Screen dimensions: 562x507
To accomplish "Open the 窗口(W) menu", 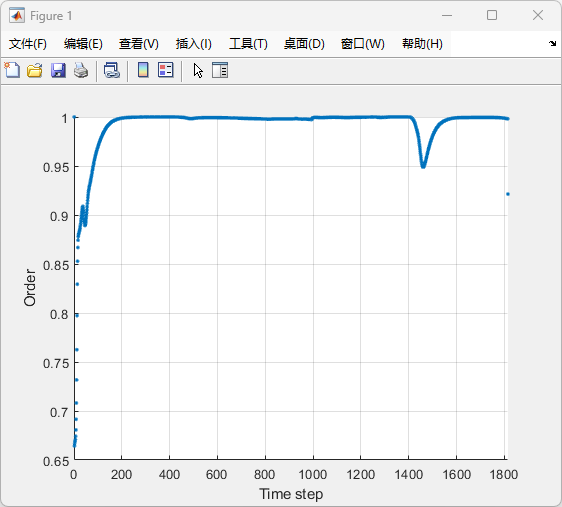I will (363, 44).
